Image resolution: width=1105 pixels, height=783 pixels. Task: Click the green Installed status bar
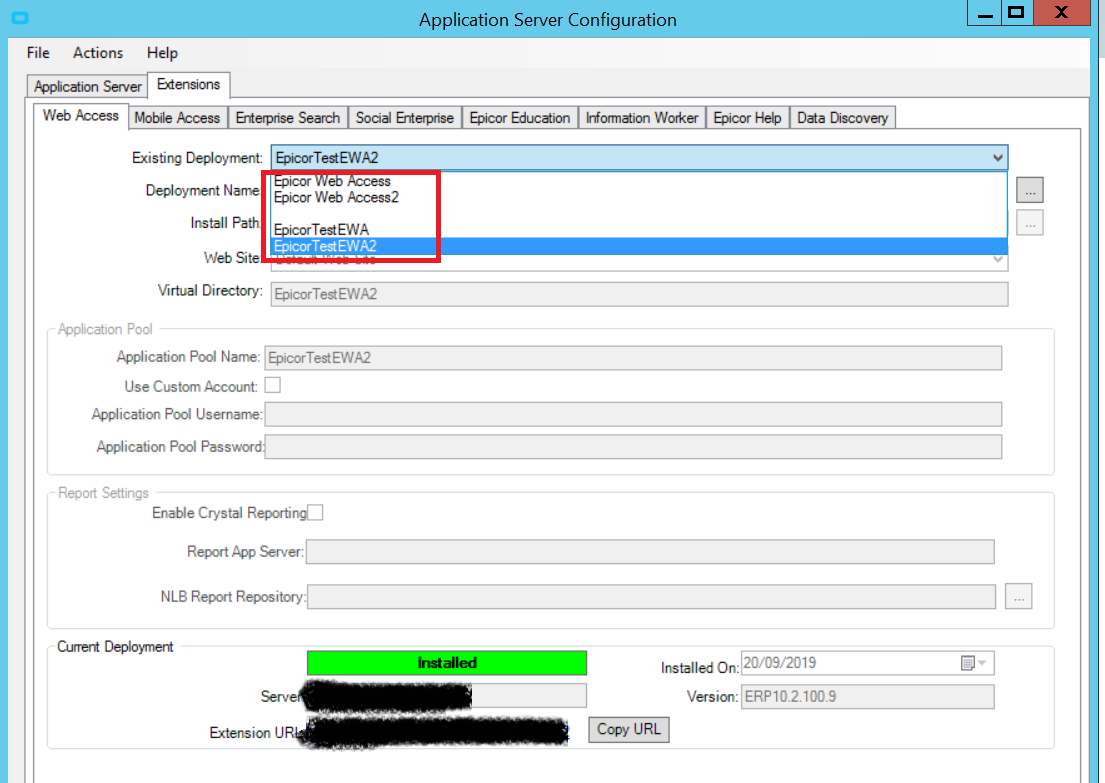447,663
